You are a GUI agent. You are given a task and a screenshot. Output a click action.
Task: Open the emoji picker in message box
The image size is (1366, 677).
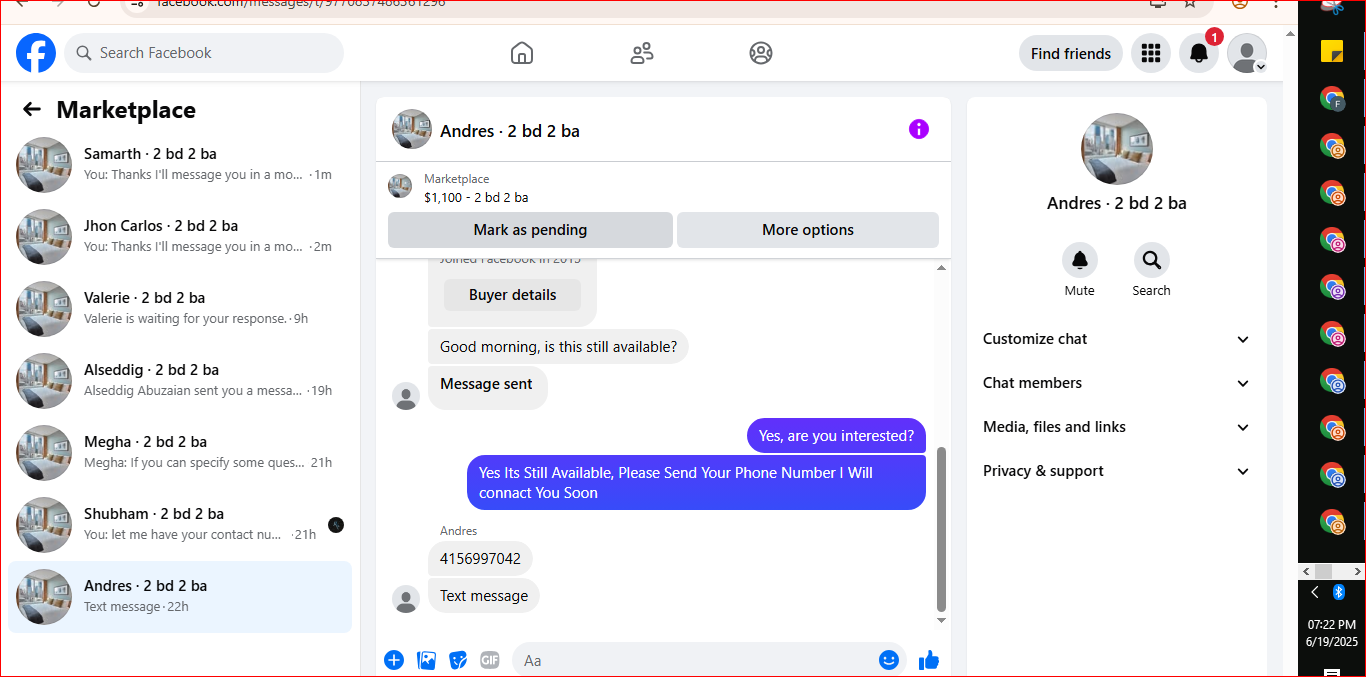[x=889, y=660]
